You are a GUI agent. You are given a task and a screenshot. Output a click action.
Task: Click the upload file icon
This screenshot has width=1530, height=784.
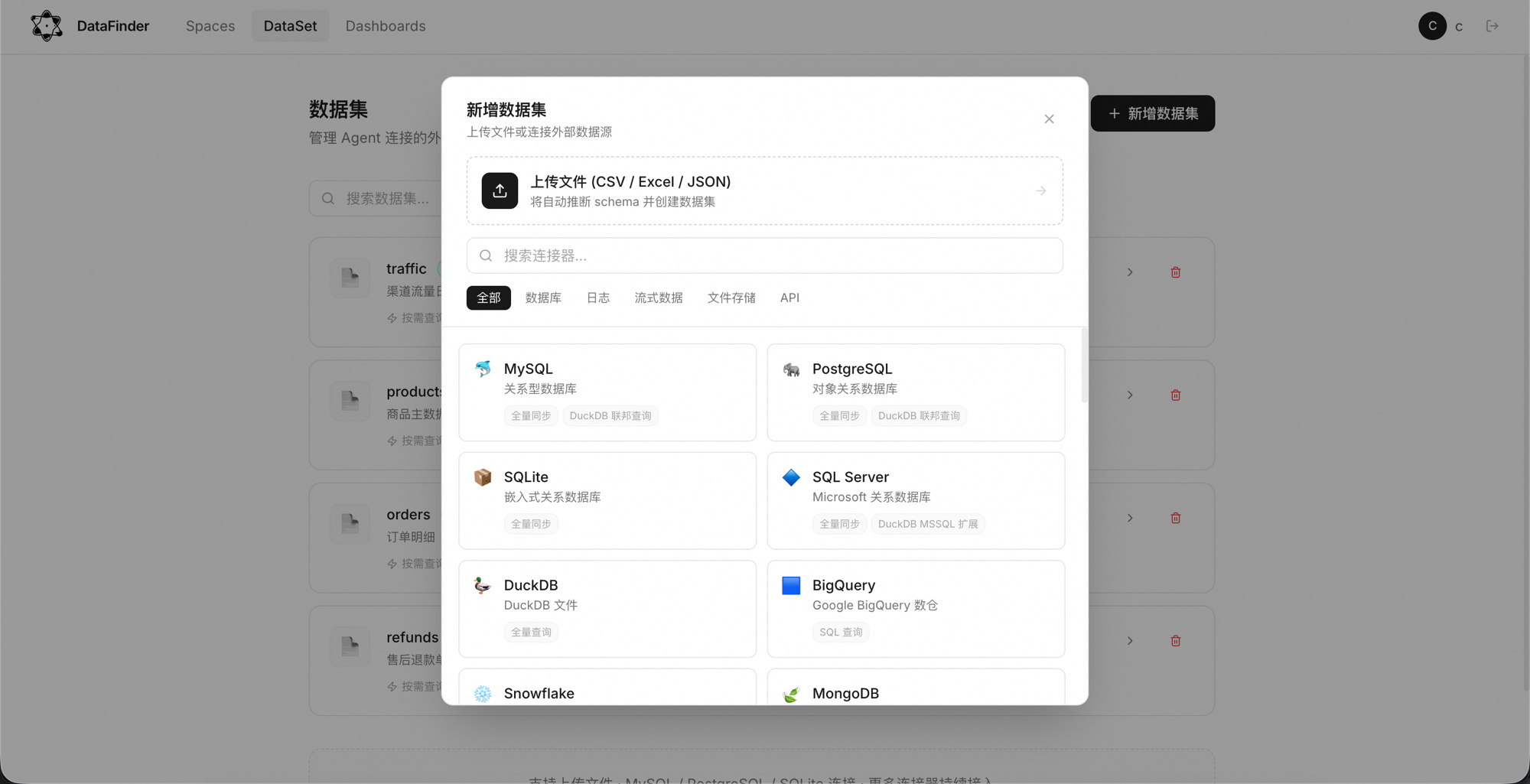500,190
